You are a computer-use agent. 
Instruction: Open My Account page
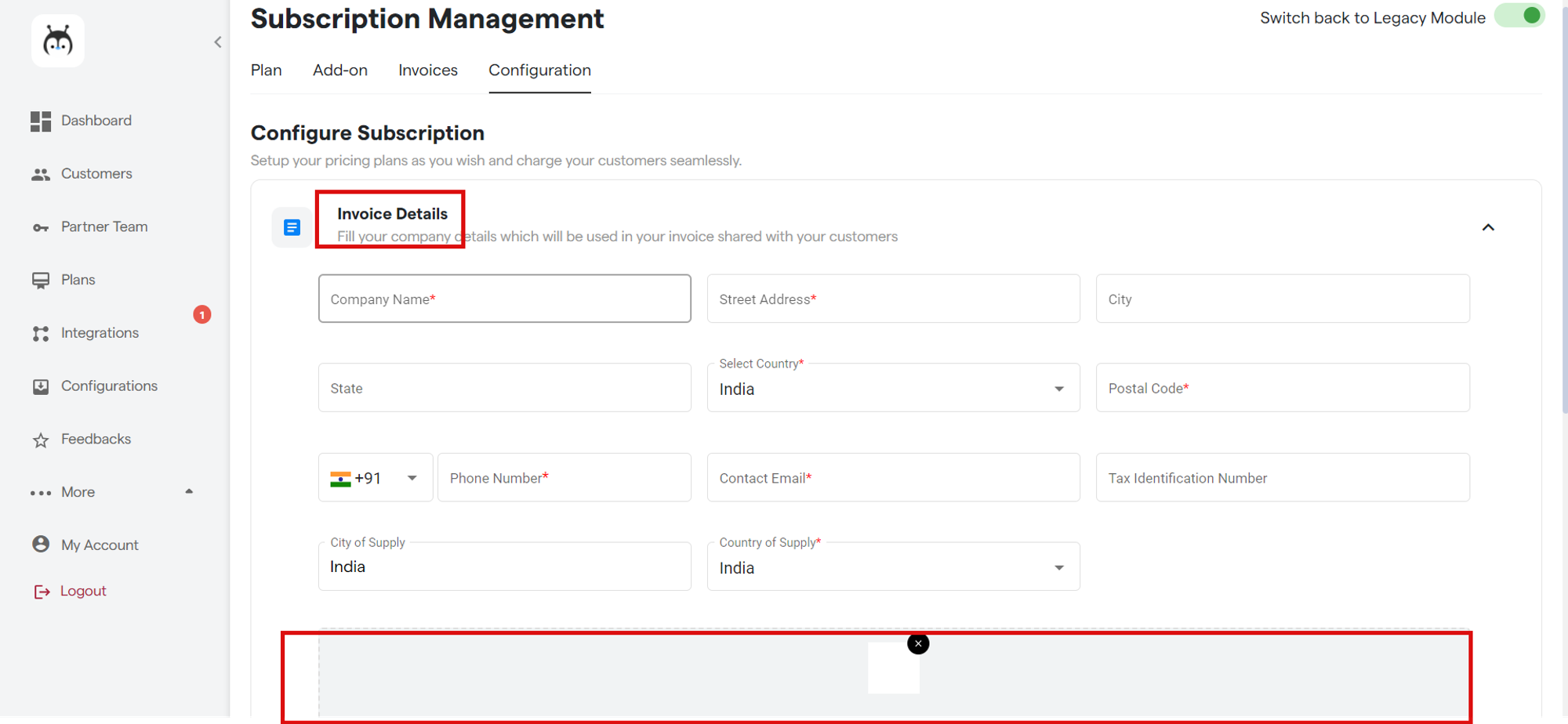click(99, 545)
